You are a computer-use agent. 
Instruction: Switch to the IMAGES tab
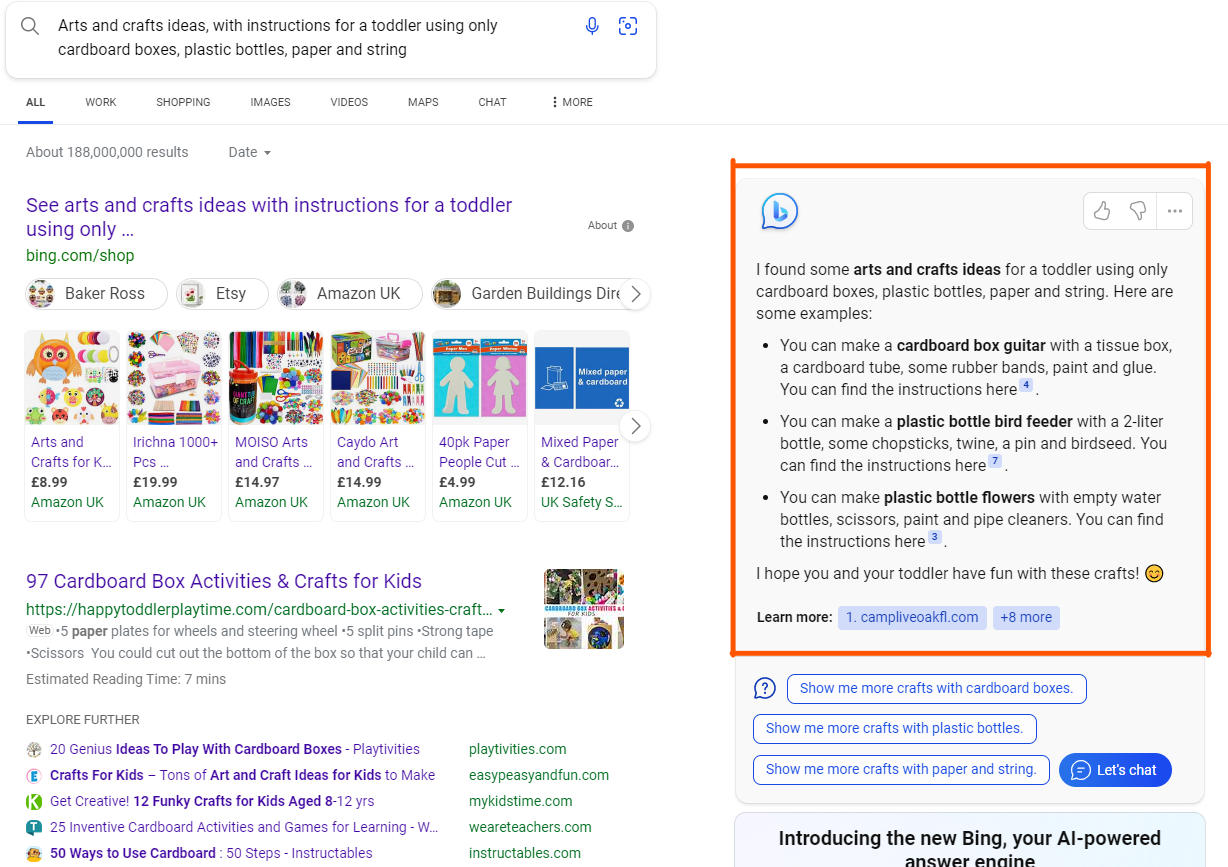(x=269, y=102)
